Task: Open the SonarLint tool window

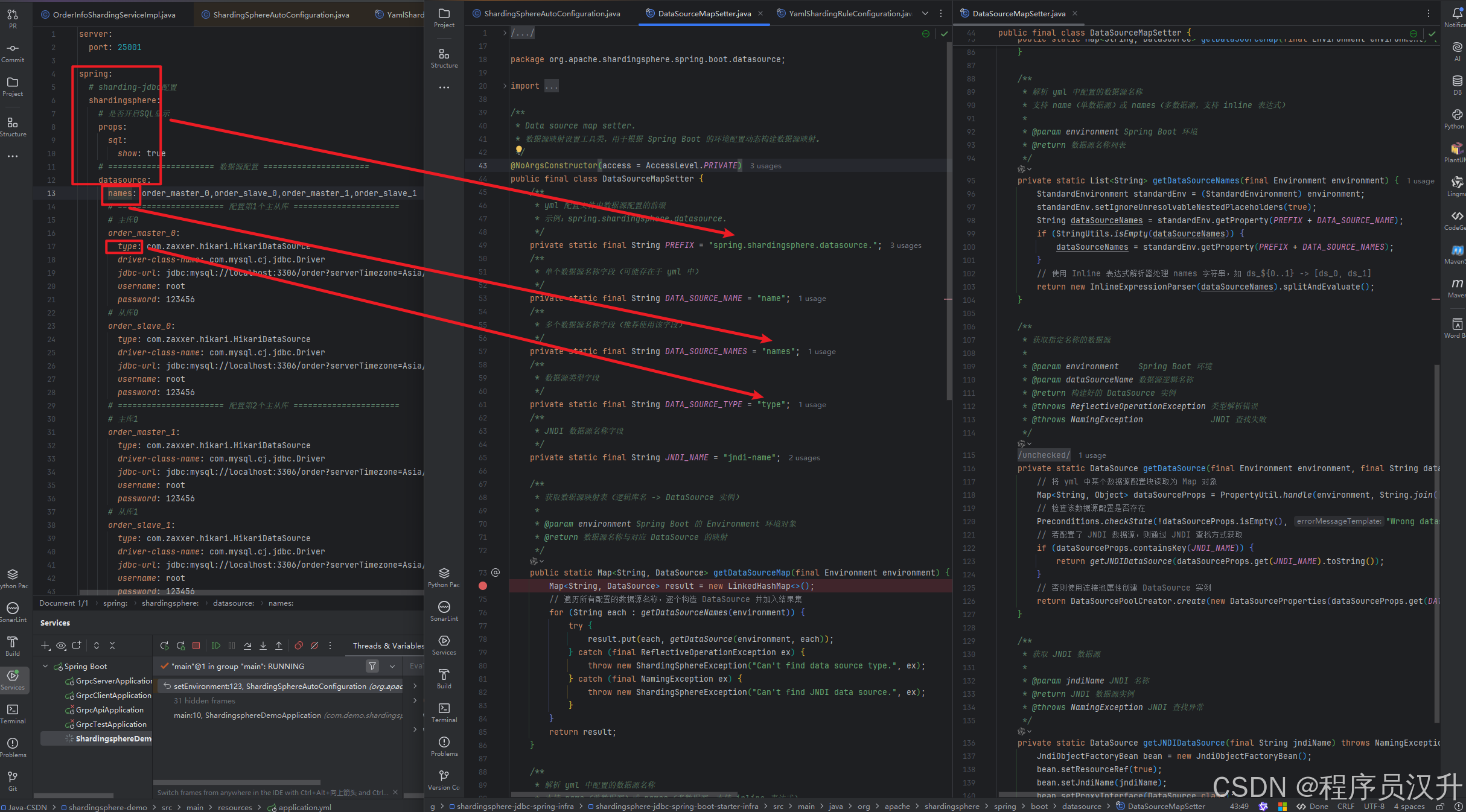Action: tap(13, 612)
